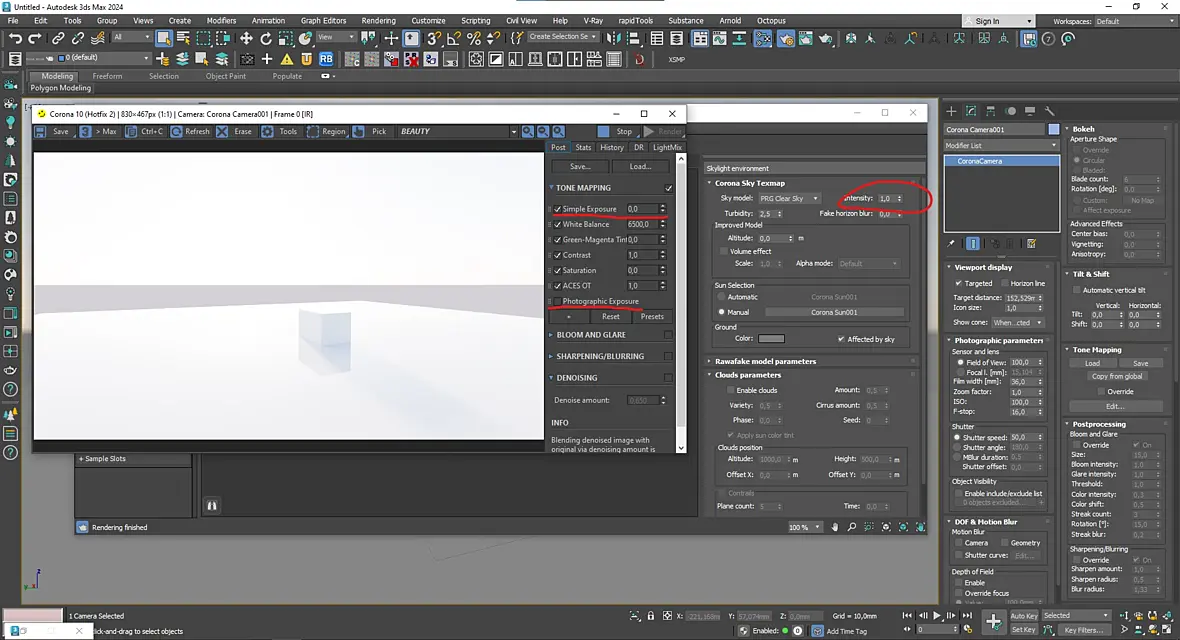
Task: Click the pause icon below sample slots
Action: 212,506
